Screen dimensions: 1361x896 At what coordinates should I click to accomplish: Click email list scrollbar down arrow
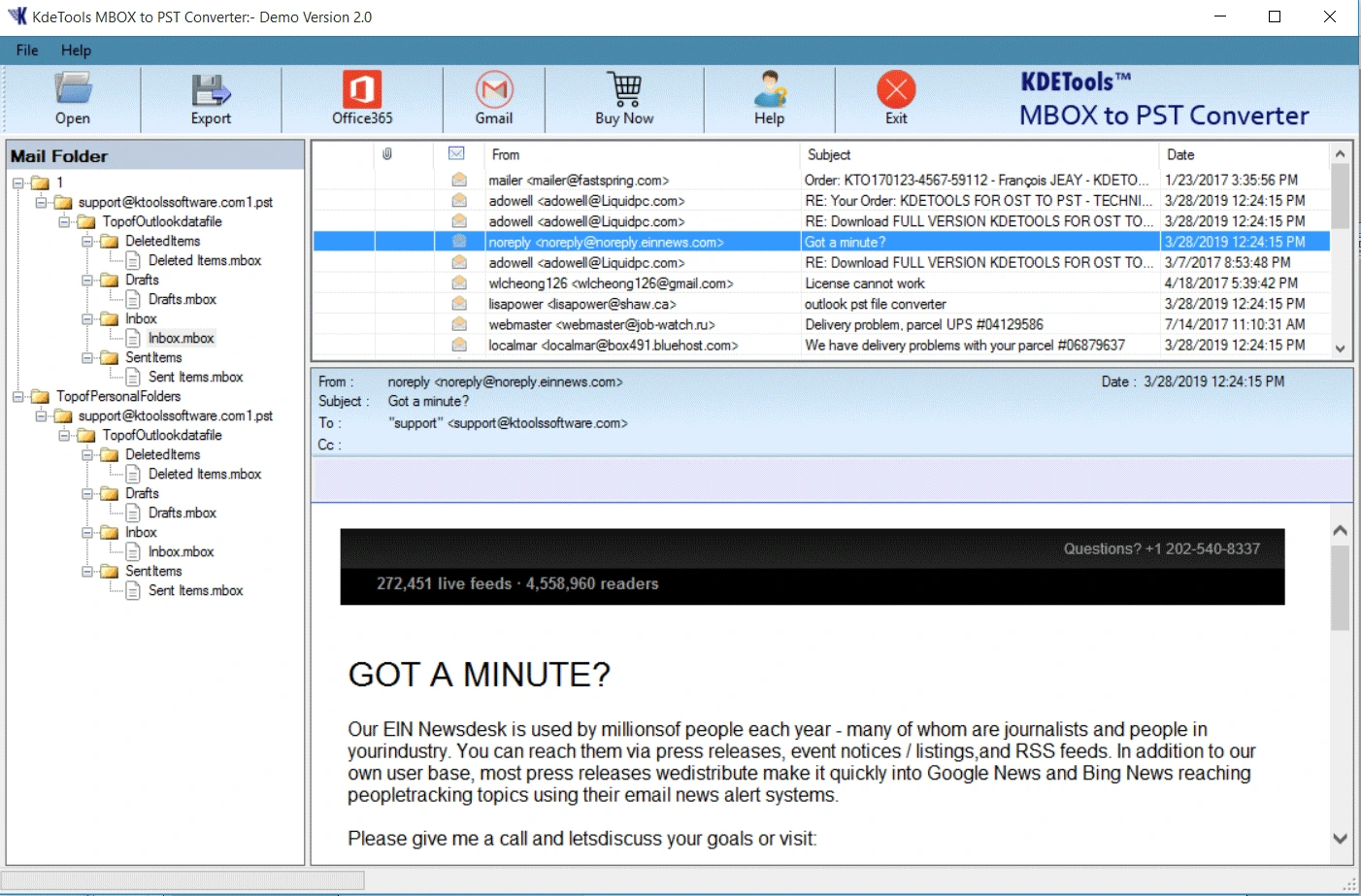pyautogui.click(x=1341, y=348)
